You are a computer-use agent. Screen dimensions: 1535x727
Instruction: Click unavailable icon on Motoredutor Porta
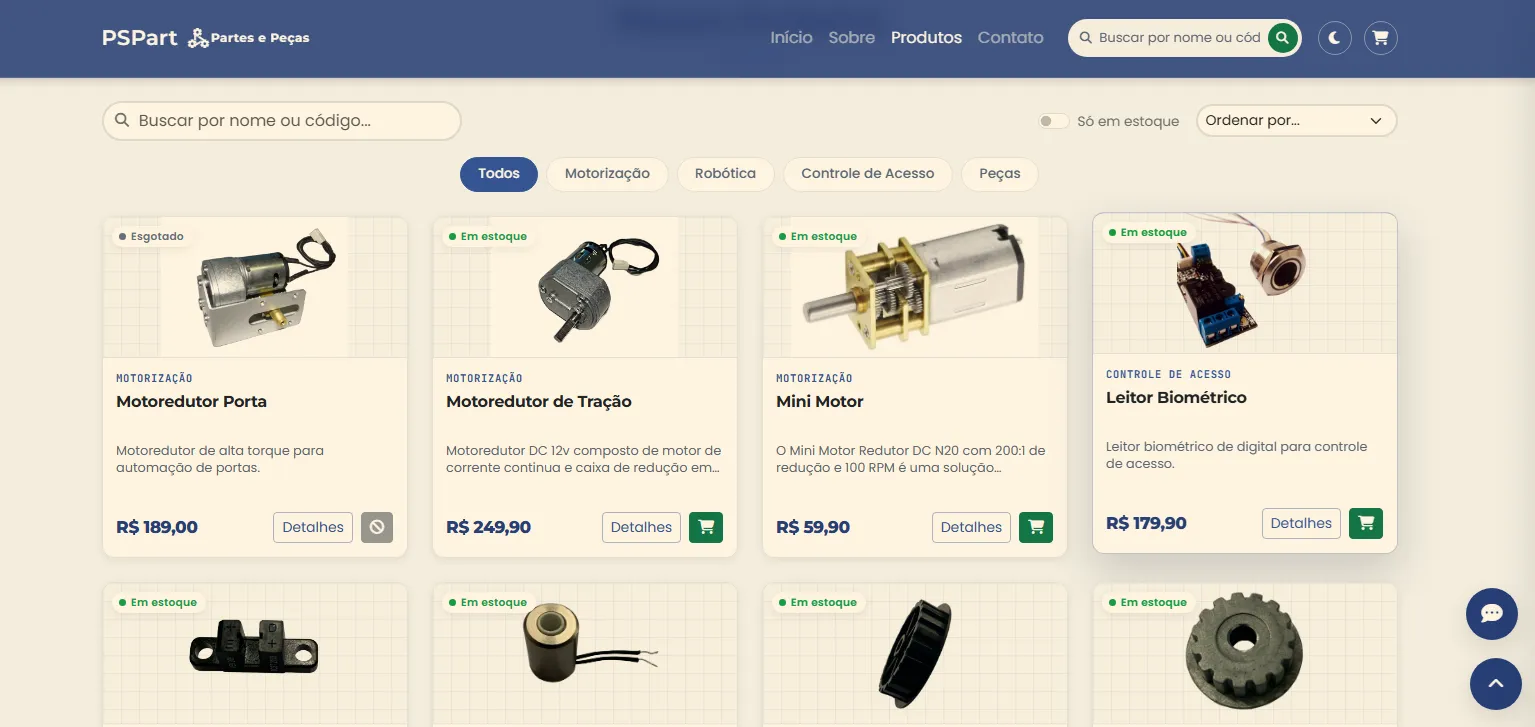coord(377,527)
